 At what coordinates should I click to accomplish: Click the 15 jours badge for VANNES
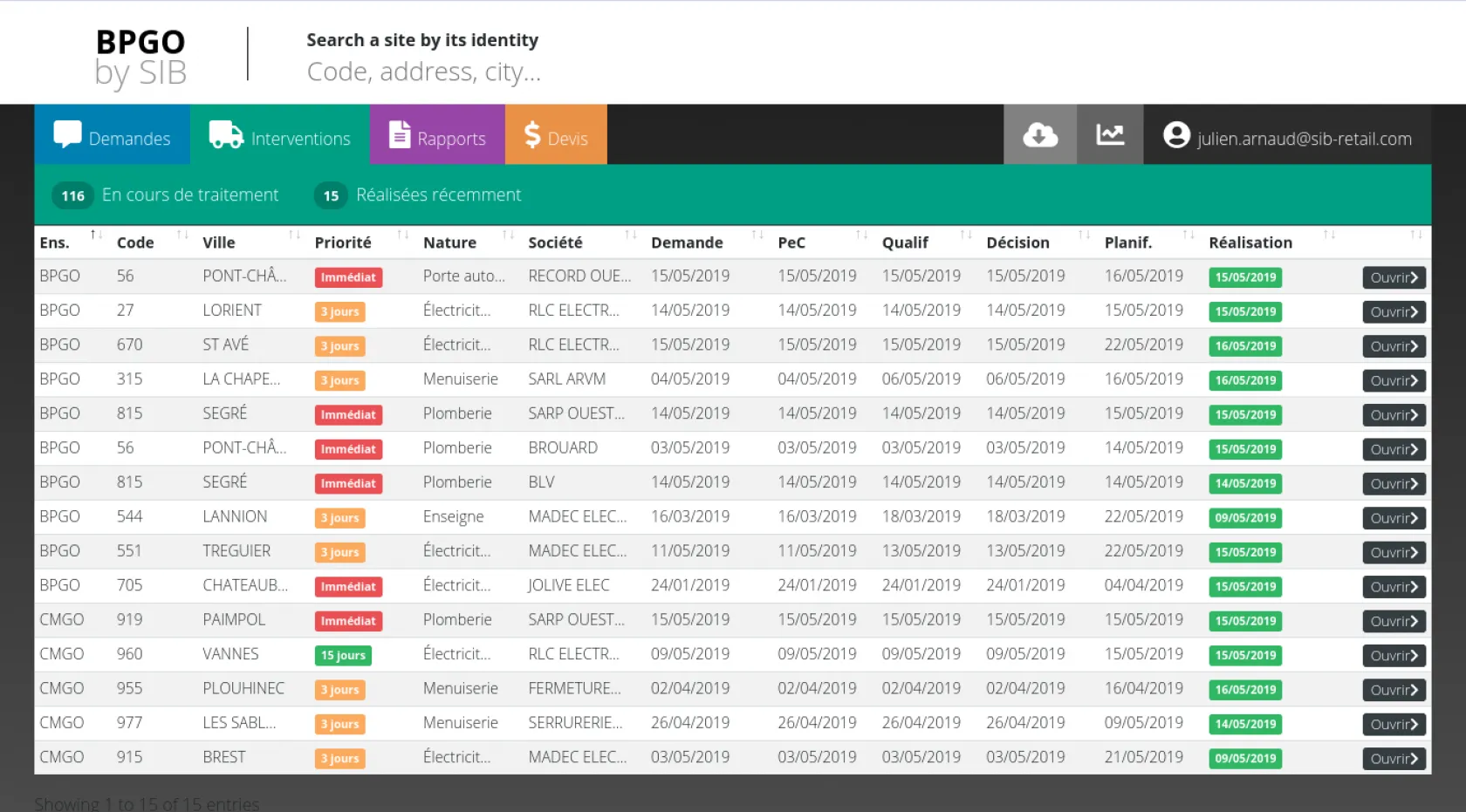pos(343,655)
